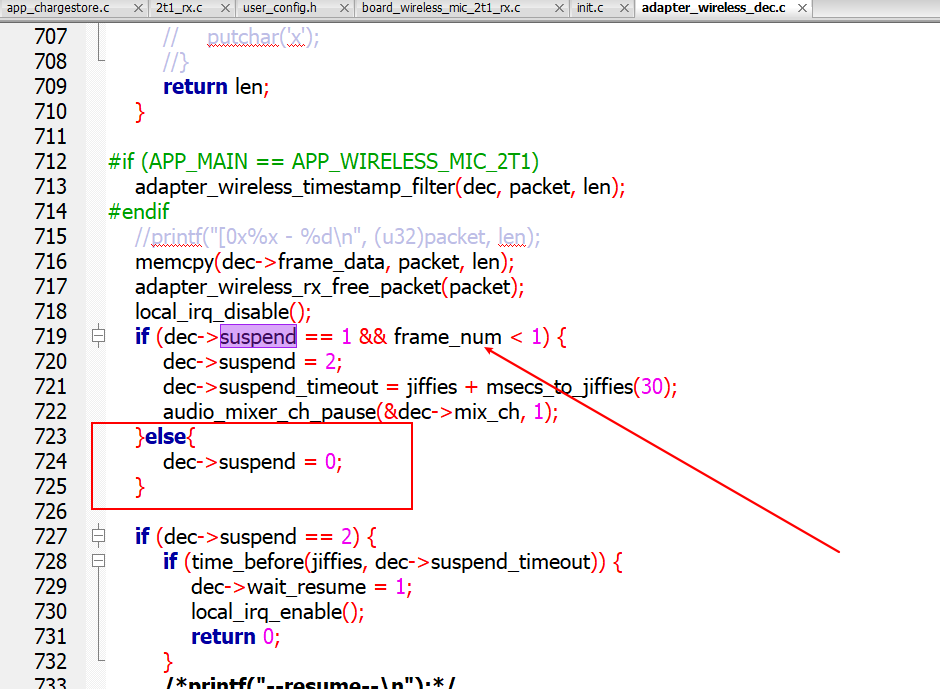
Task: Click the return len statement
Action: (x=216, y=87)
